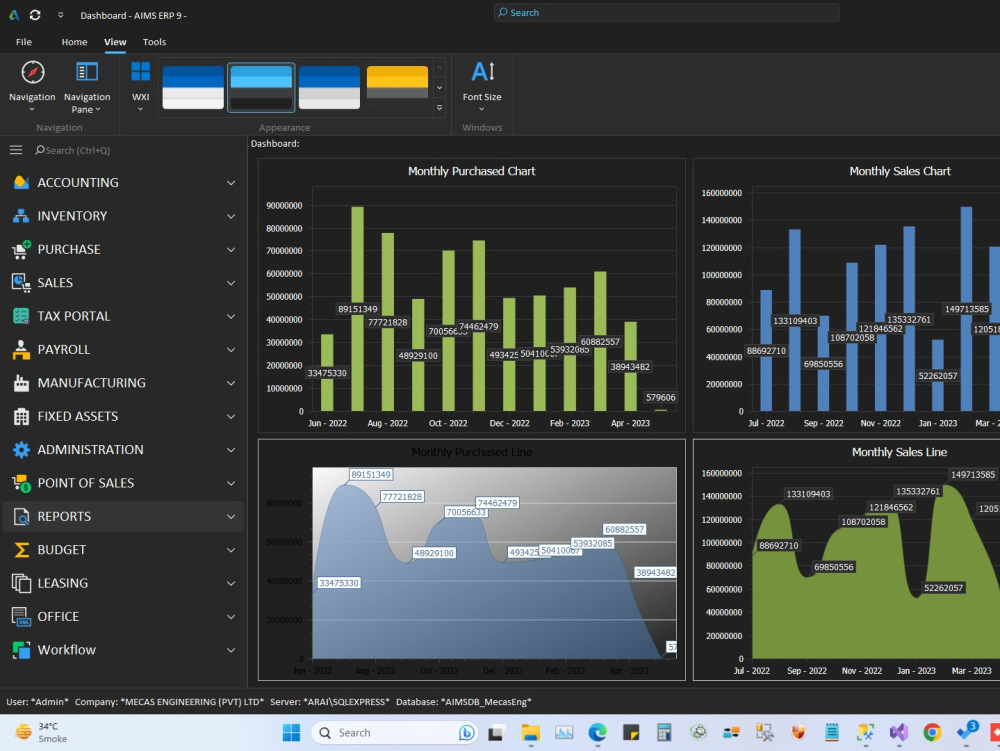This screenshot has width=1000, height=751.
Task: Expand the full theme gallery list
Action: [439, 108]
